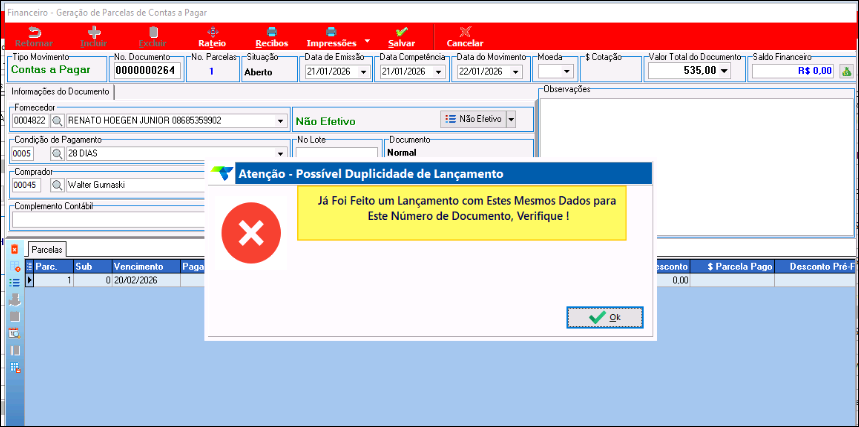Open the Data do Movimento date dropdown
Image resolution: width=859 pixels, height=427 pixels.
click(515, 72)
